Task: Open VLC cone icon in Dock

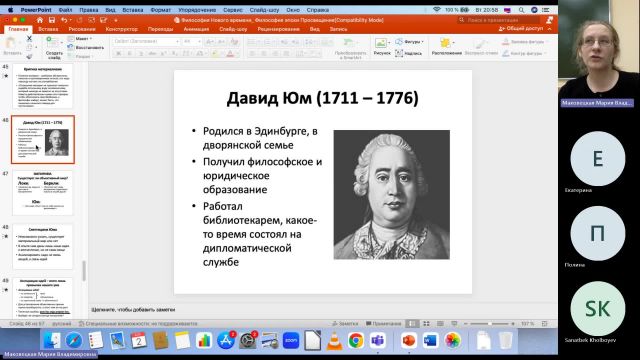Action: (334, 340)
